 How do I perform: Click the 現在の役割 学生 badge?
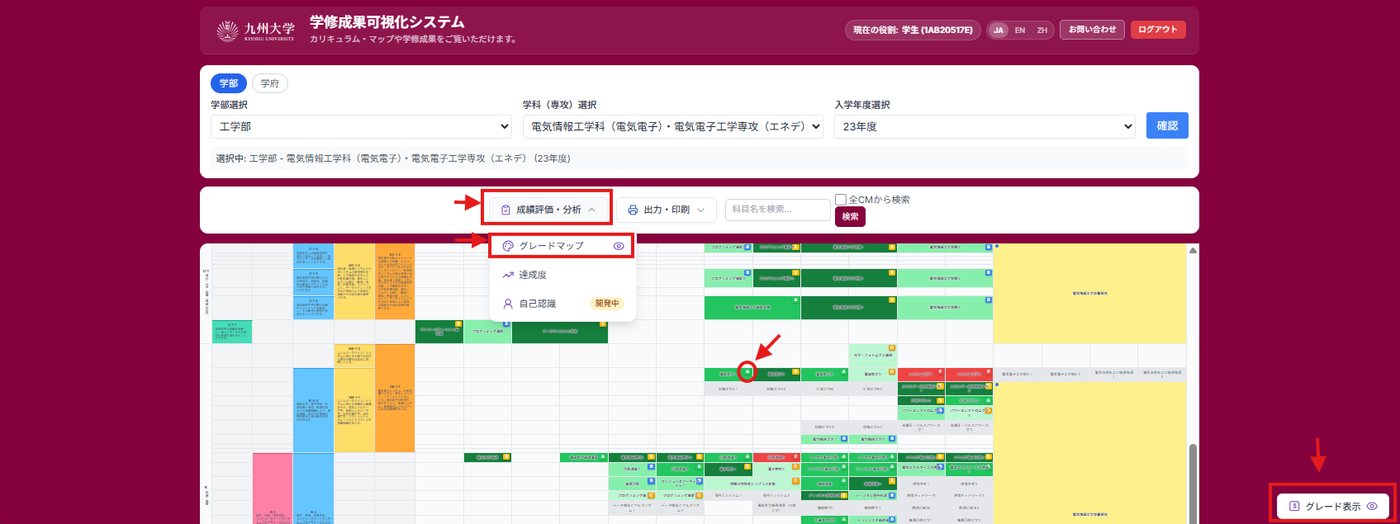(913, 30)
